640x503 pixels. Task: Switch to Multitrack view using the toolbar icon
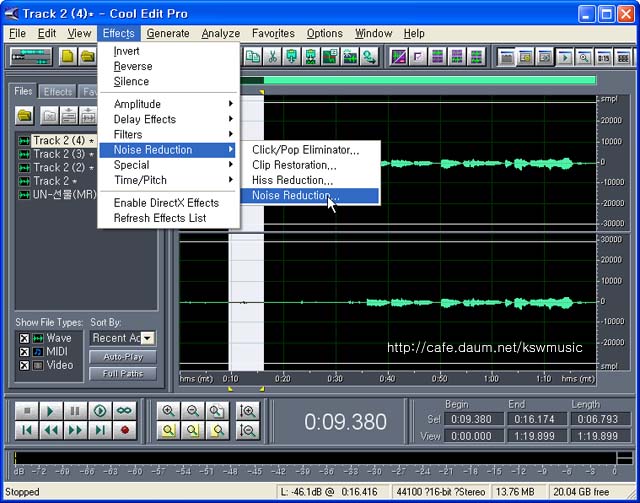click(31, 57)
